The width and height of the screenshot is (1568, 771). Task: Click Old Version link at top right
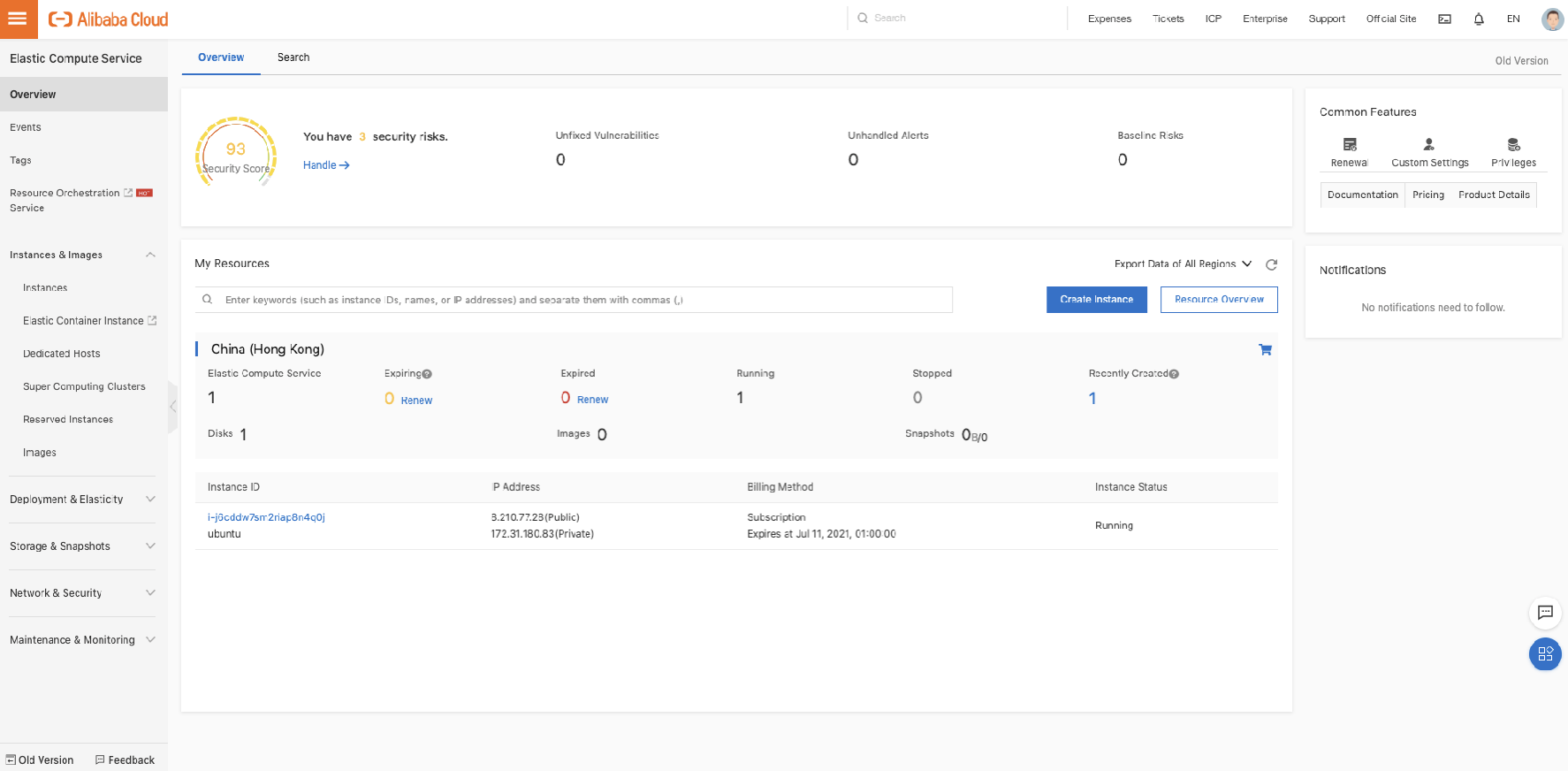coord(1521,61)
